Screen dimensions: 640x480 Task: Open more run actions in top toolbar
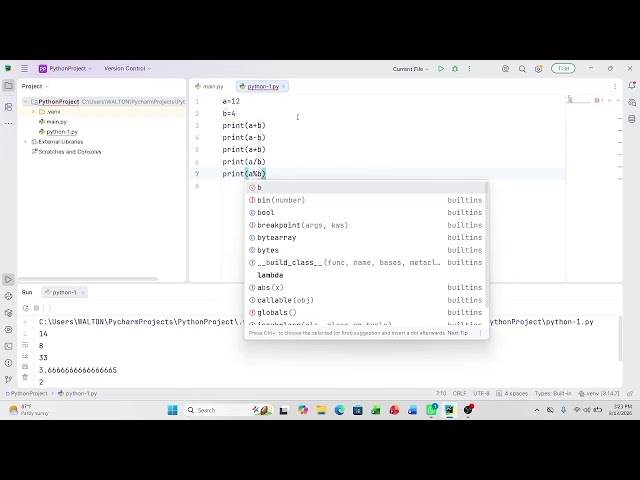469,69
